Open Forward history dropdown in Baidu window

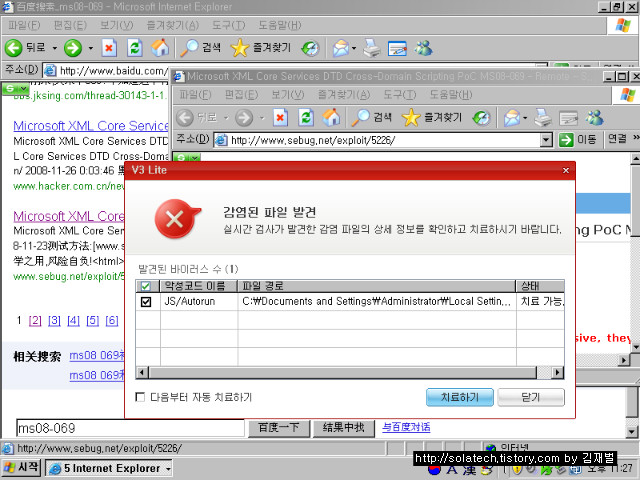[91, 48]
